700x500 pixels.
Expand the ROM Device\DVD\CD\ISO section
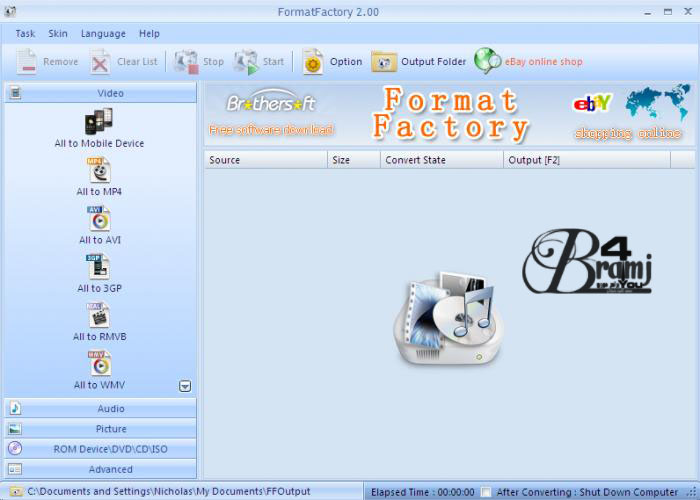100,449
